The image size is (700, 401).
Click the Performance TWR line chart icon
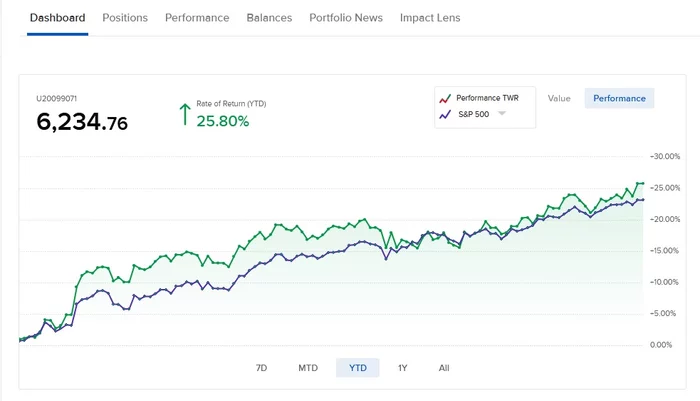[444, 99]
